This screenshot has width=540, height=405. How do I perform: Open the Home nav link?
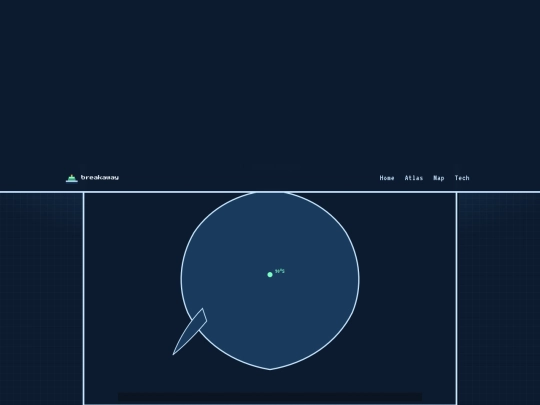click(x=387, y=178)
